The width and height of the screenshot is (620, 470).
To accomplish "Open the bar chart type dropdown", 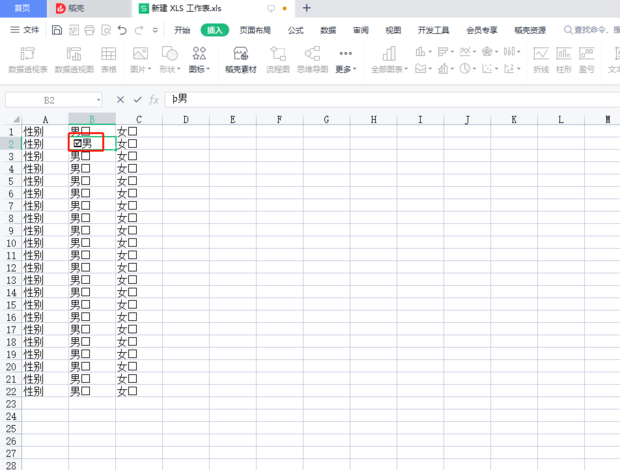I will [446, 51].
